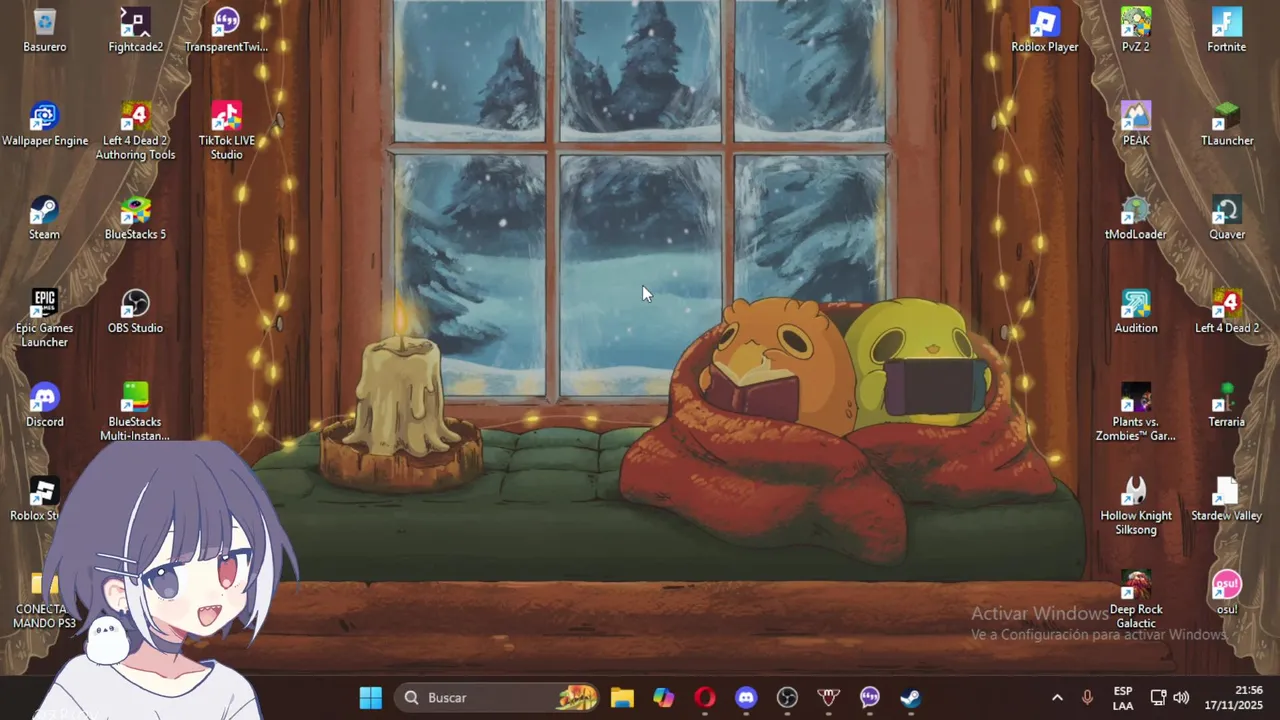Click the microphone tray indicator

(x=1087, y=697)
